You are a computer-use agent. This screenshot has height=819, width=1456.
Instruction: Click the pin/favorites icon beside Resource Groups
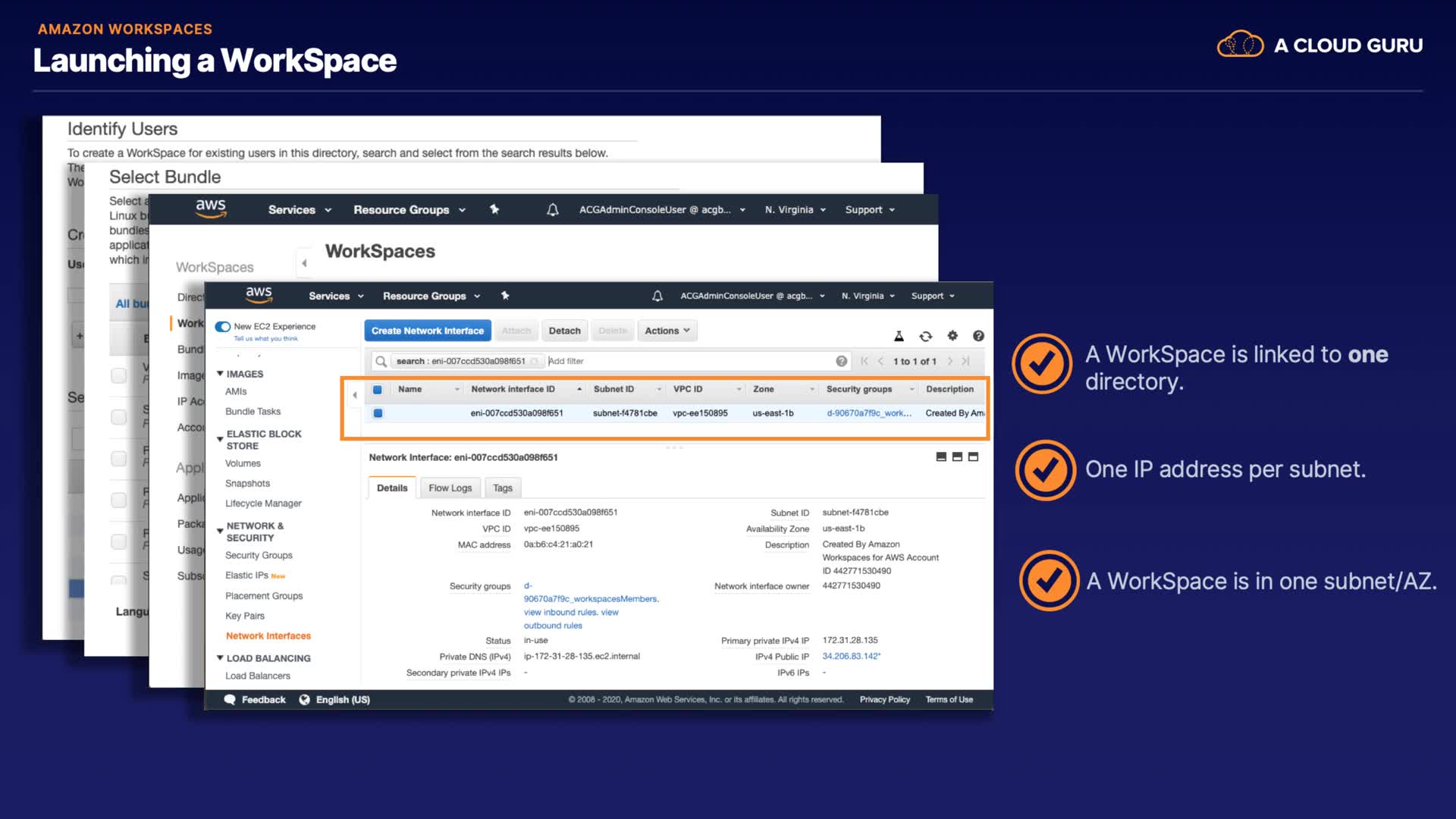pos(505,296)
